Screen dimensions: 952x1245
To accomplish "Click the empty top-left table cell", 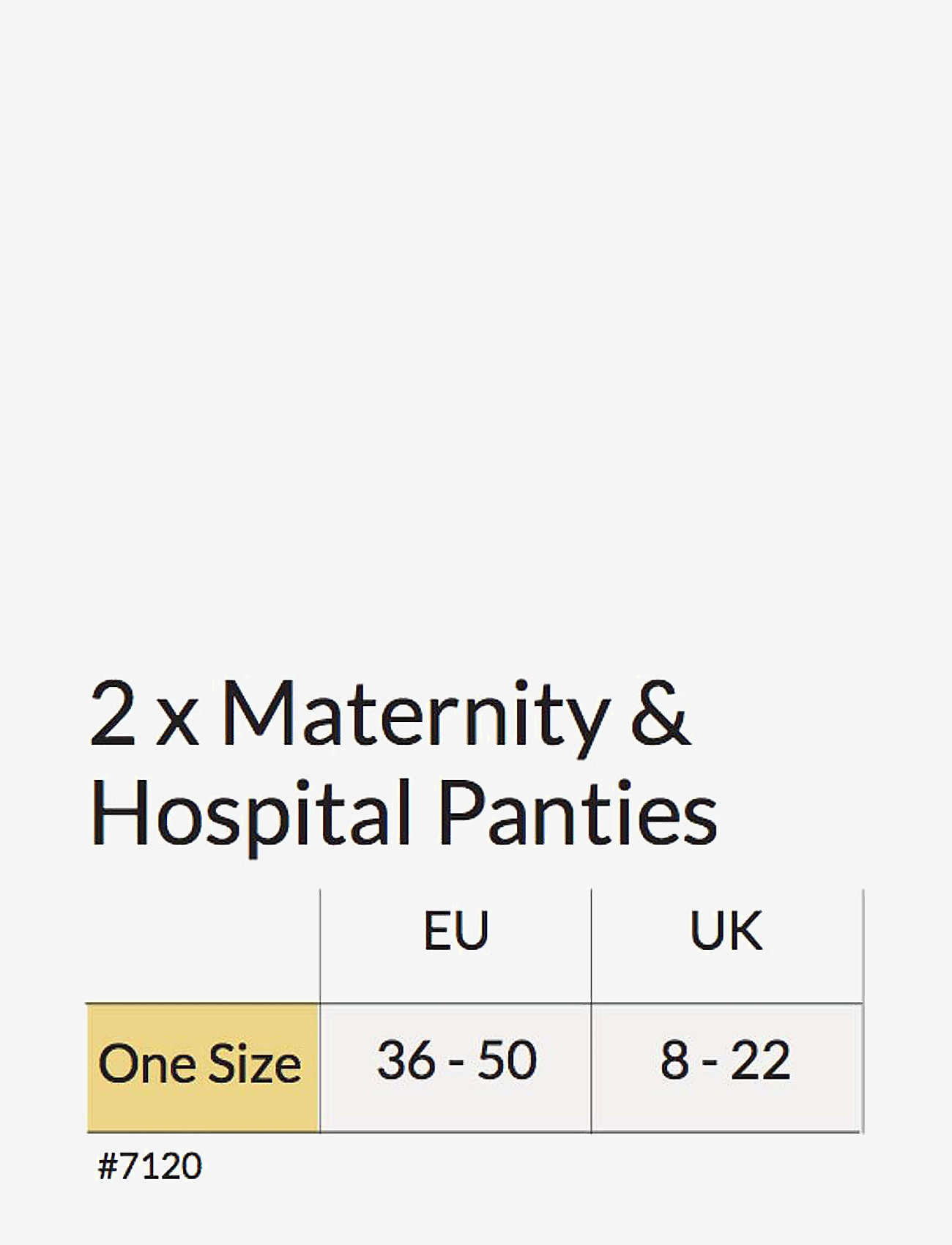I will click(203, 945).
